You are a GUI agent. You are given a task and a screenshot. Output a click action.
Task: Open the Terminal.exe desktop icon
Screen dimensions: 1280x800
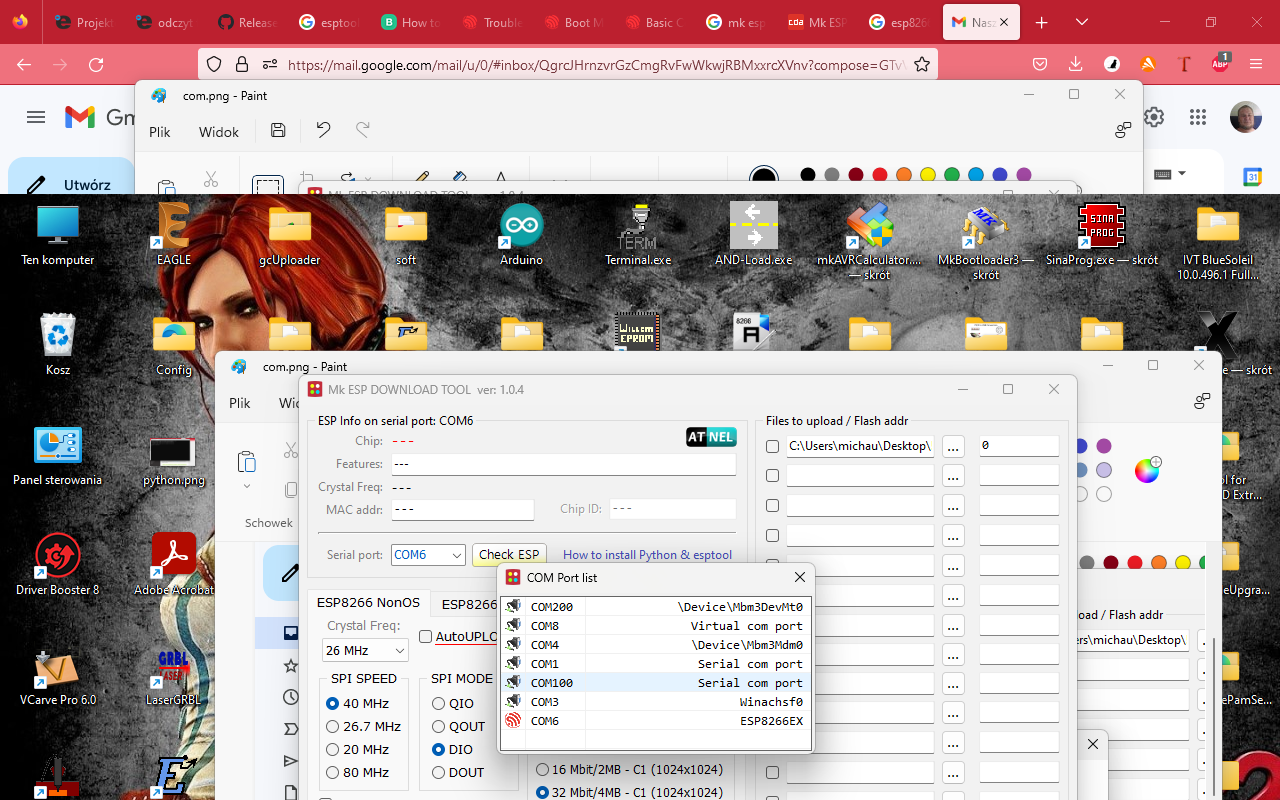pyautogui.click(x=638, y=234)
